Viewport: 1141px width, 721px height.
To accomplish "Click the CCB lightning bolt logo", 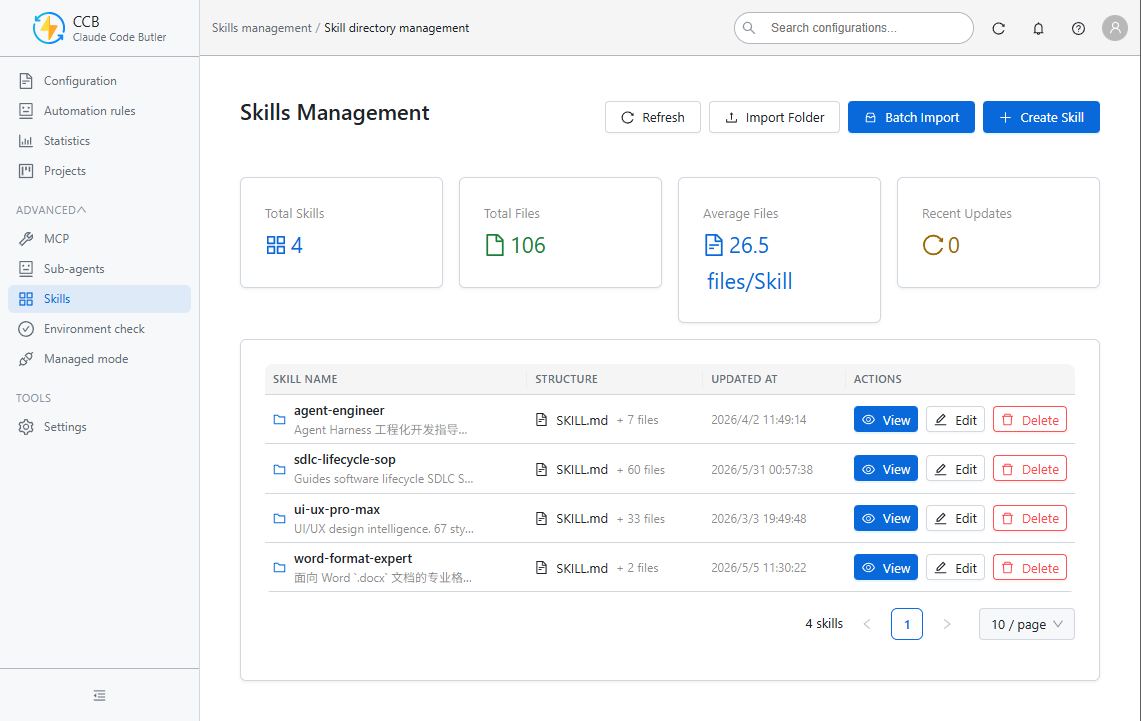I will pyautogui.click(x=49, y=28).
